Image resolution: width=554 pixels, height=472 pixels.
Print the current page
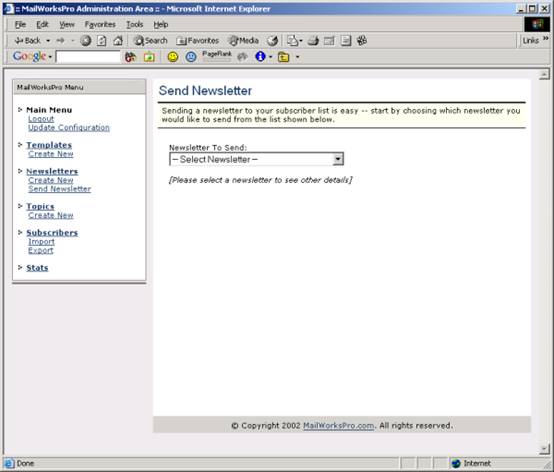(313, 41)
